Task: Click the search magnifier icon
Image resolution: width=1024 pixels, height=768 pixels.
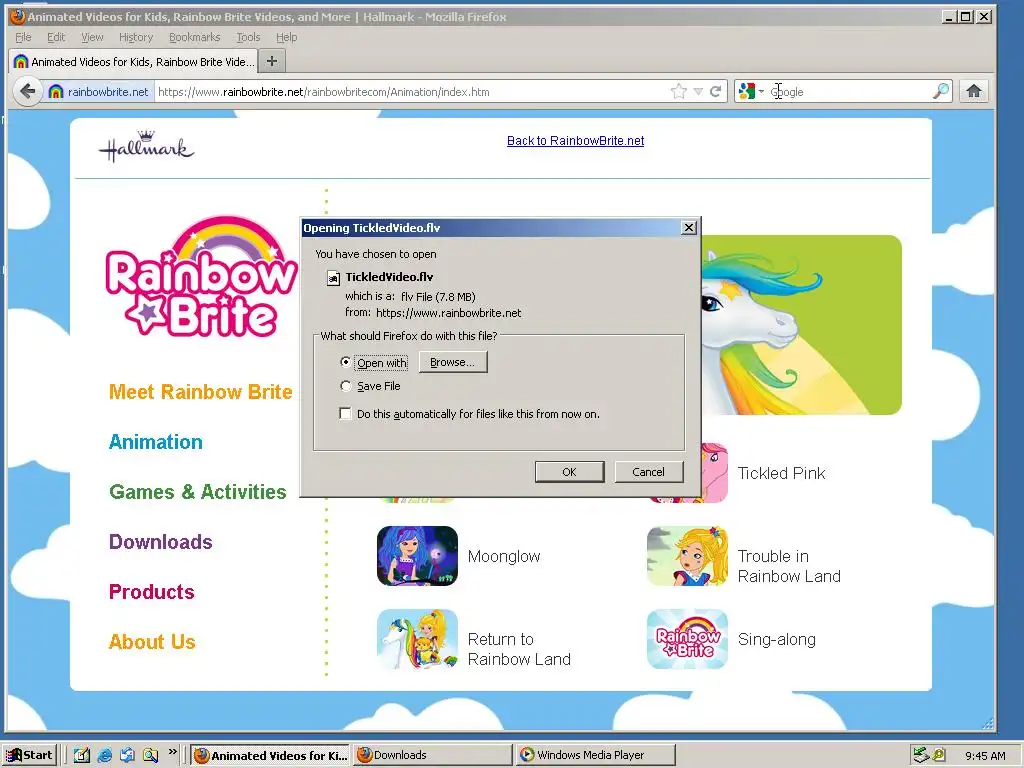Action: click(x=941, y=91)
